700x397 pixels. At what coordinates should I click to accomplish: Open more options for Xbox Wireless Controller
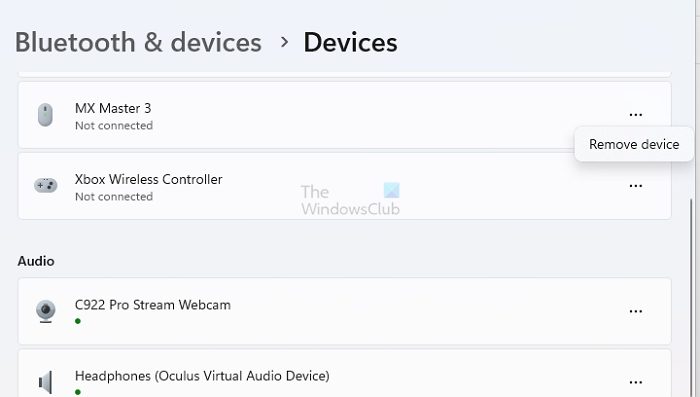[635, 186]
